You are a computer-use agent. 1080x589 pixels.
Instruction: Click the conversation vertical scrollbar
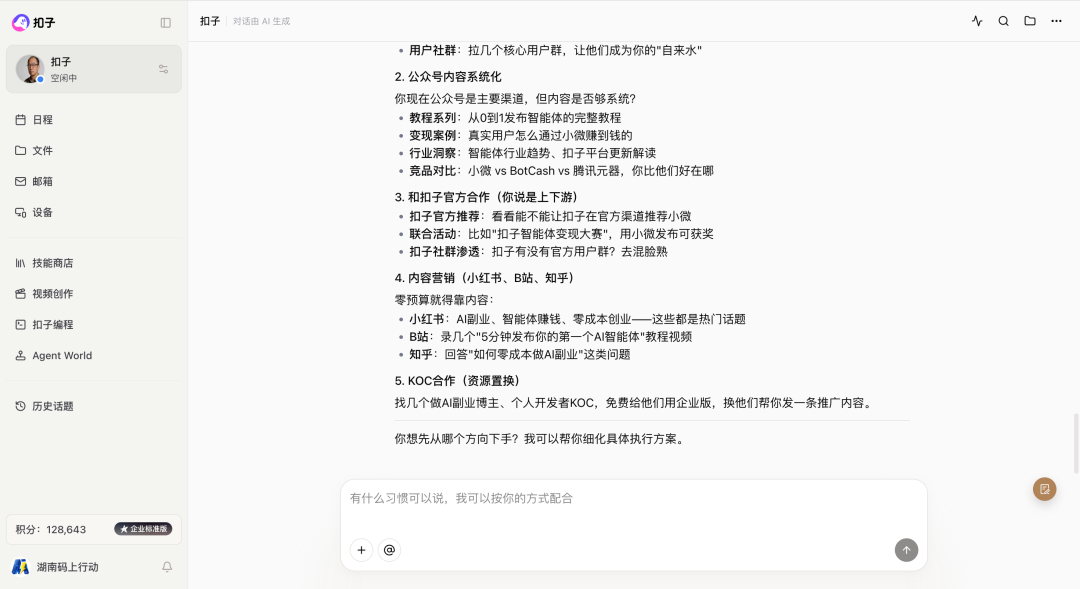1076,443
